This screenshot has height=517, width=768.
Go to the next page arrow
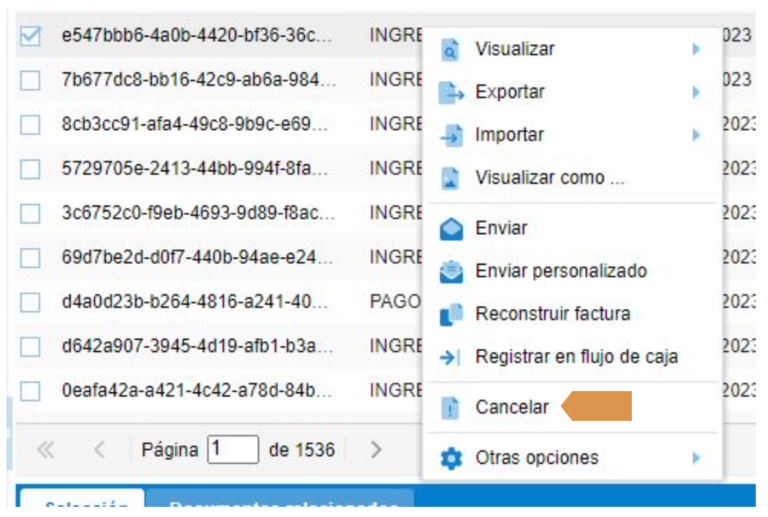coord(376,449)
